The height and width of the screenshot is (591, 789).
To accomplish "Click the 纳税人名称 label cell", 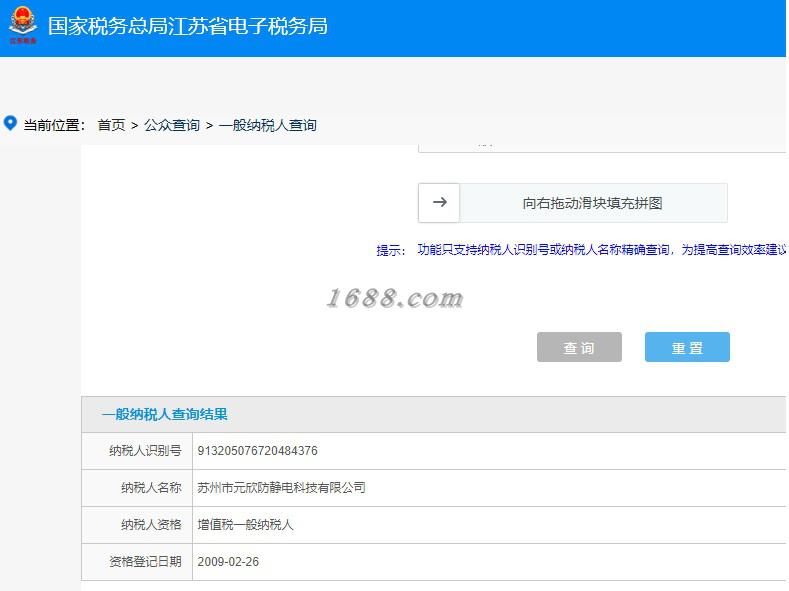I will point(137,487).
